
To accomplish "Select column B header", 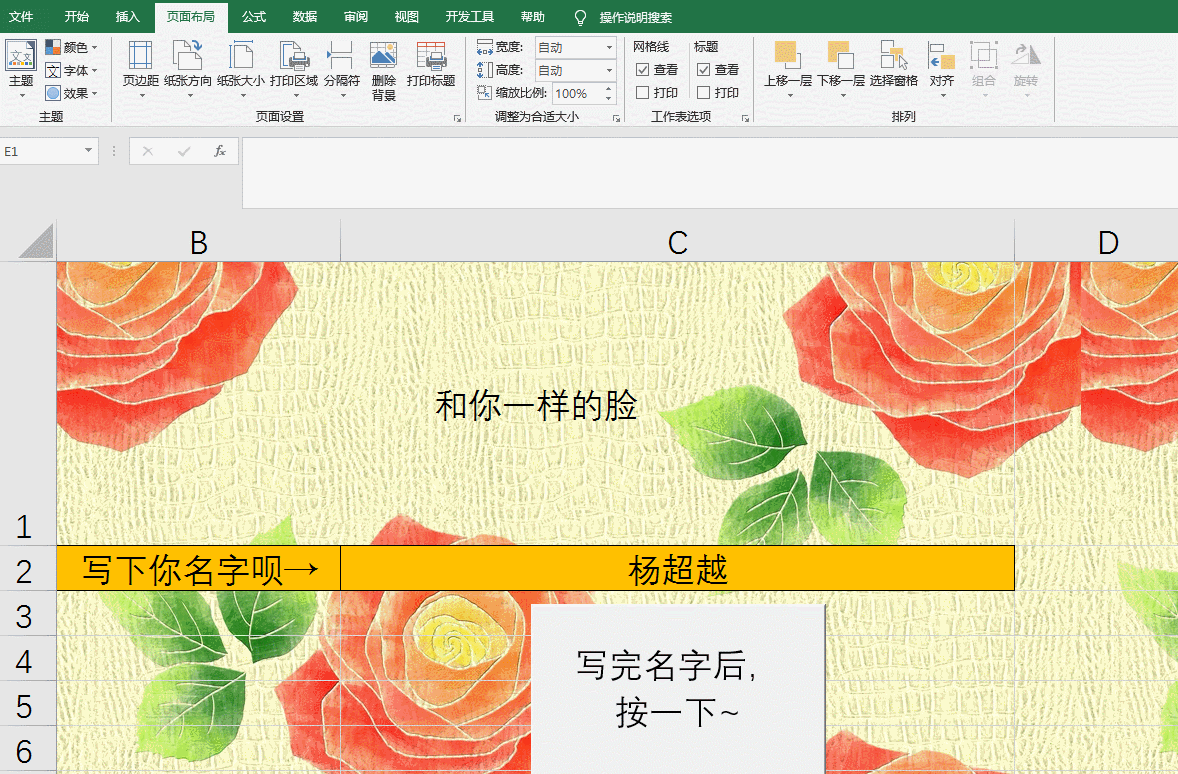I will click(x=198, y=241).
